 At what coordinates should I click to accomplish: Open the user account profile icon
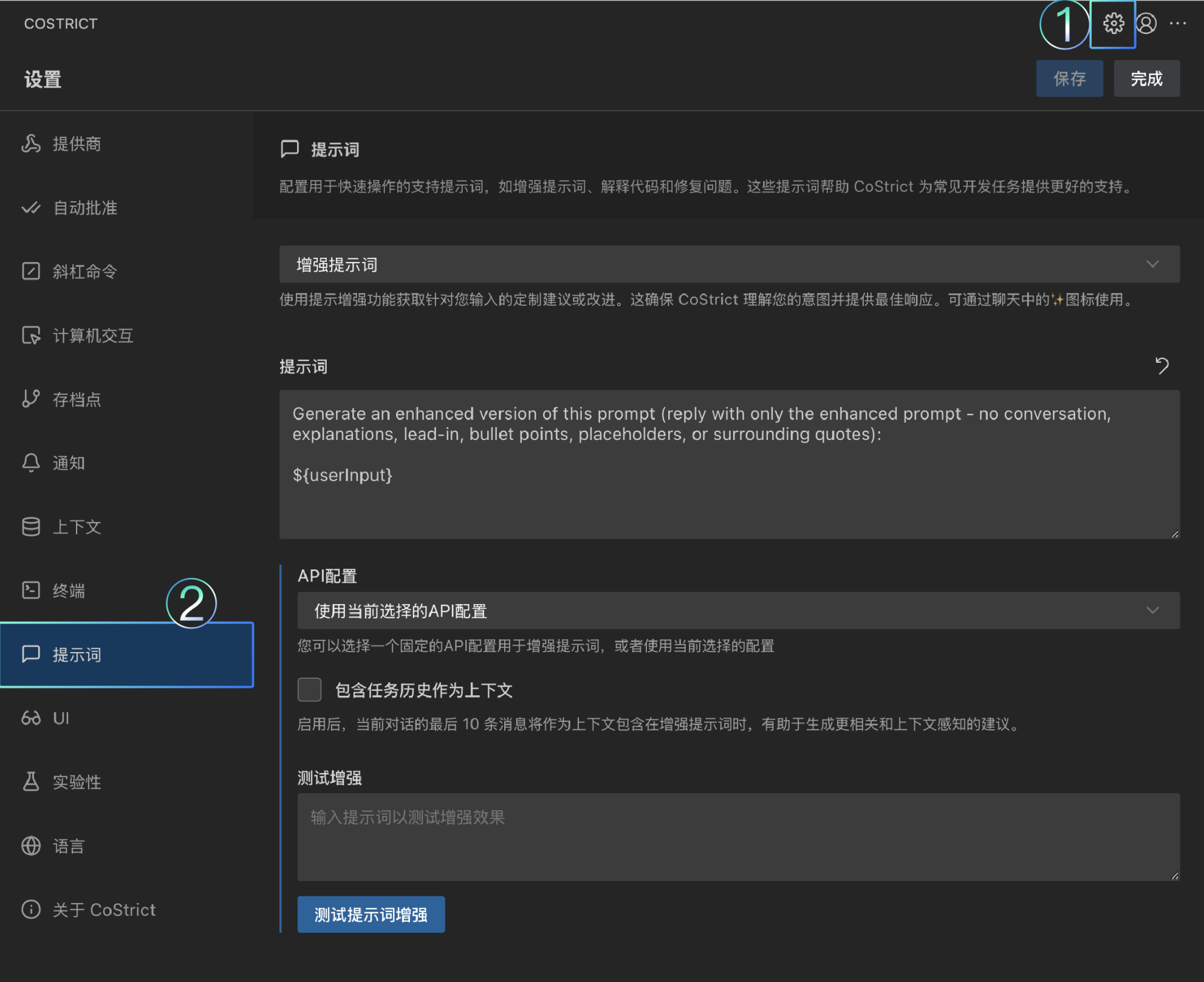click(1146, 24)
